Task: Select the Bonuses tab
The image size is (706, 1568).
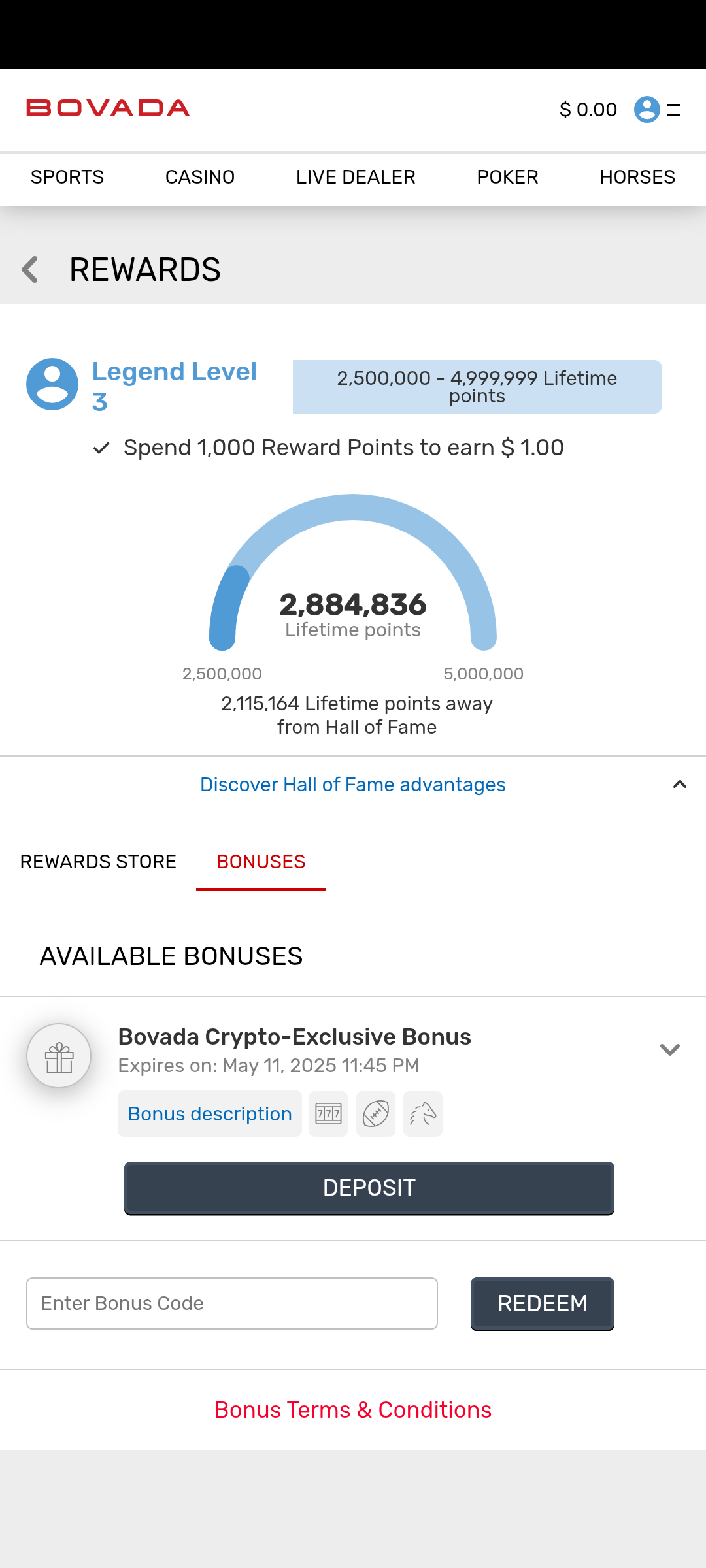Action: tap(261, 862)
